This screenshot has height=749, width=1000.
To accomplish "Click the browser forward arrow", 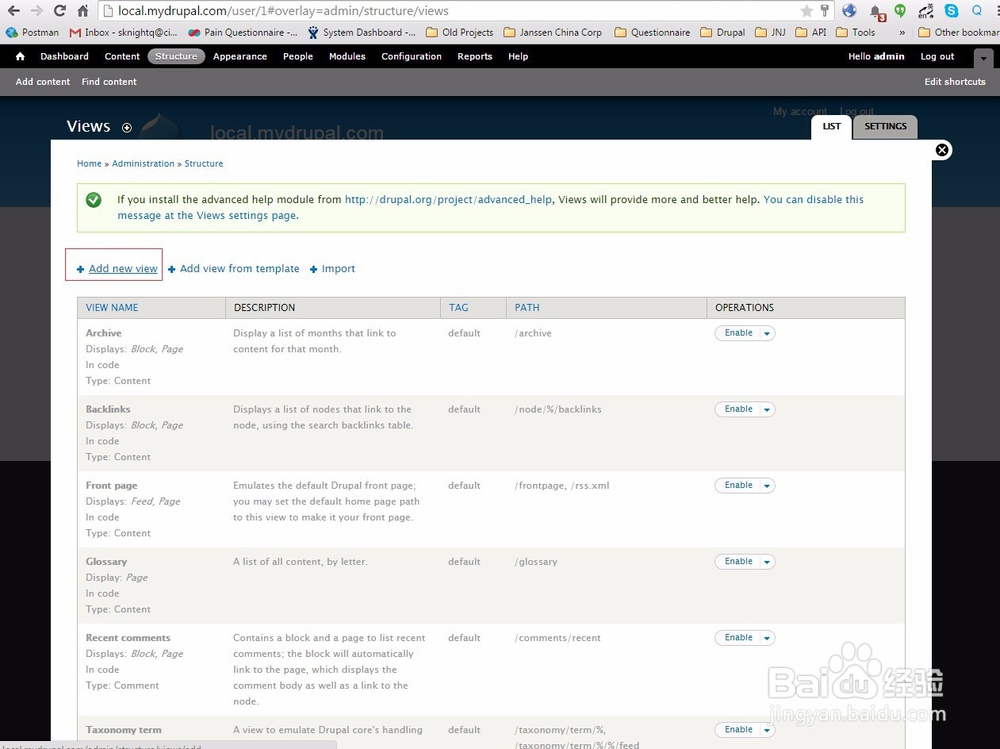I will 36,11.
